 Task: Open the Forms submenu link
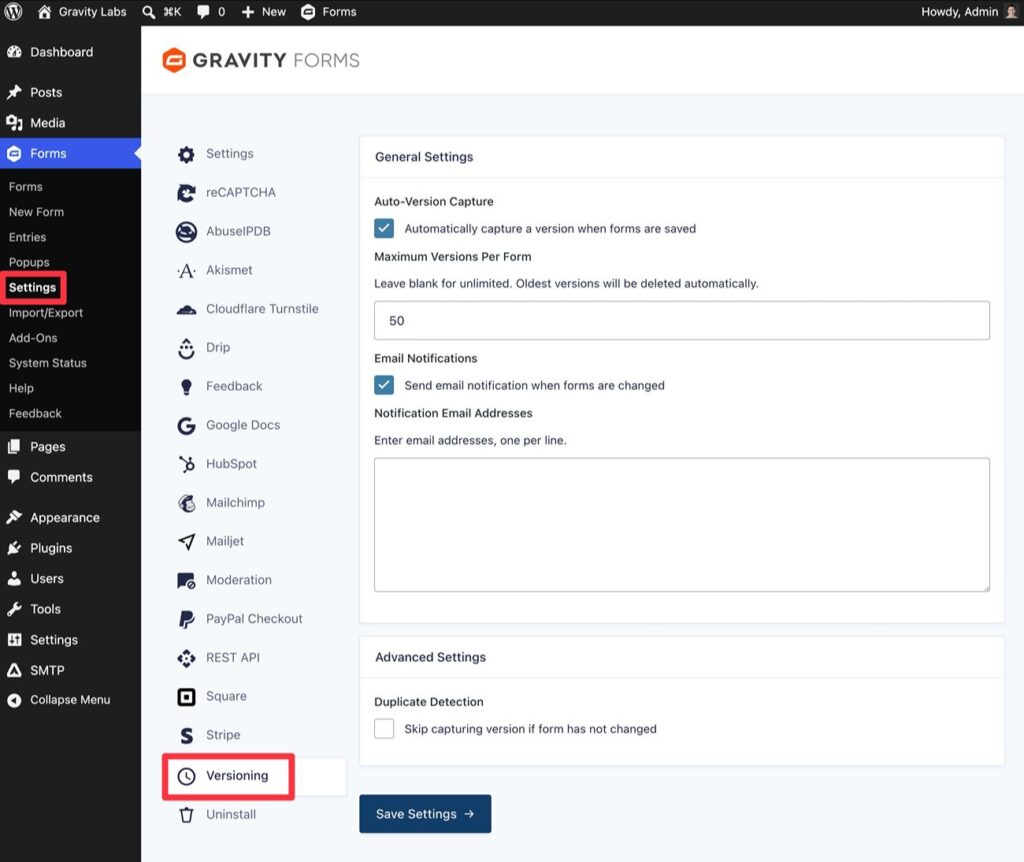tap(25, 187)
